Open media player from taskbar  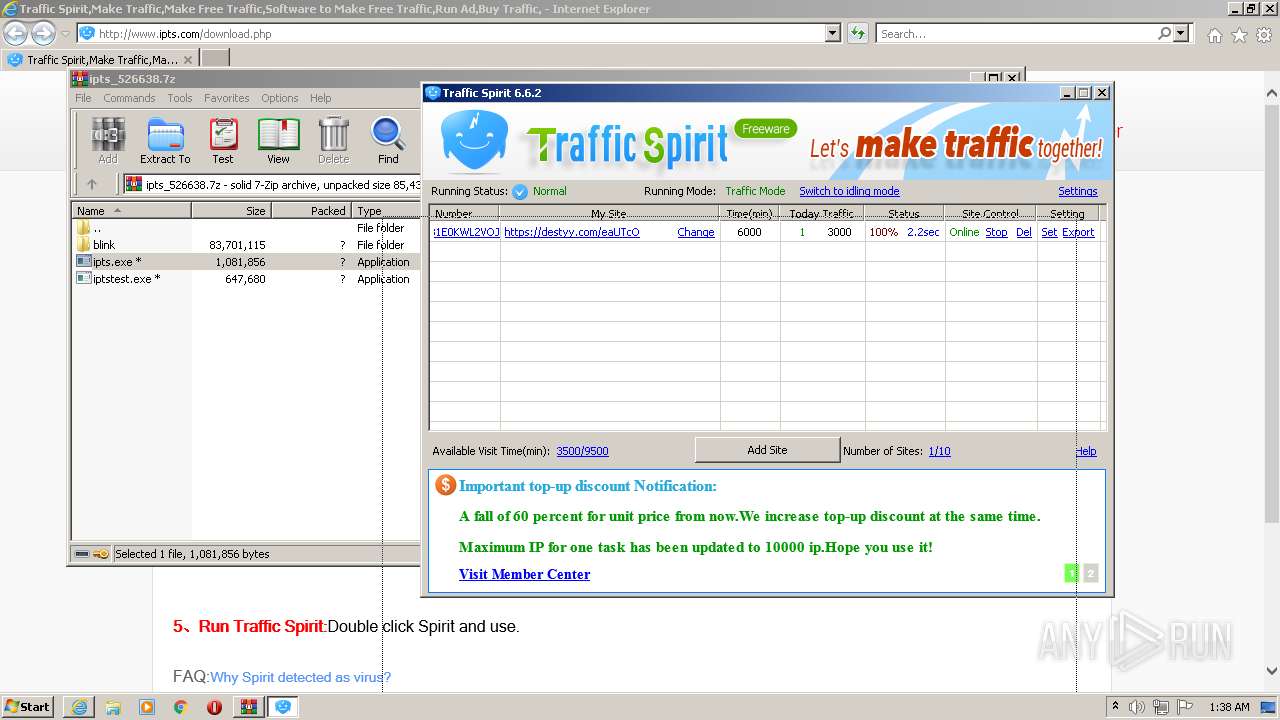[147, 707]
